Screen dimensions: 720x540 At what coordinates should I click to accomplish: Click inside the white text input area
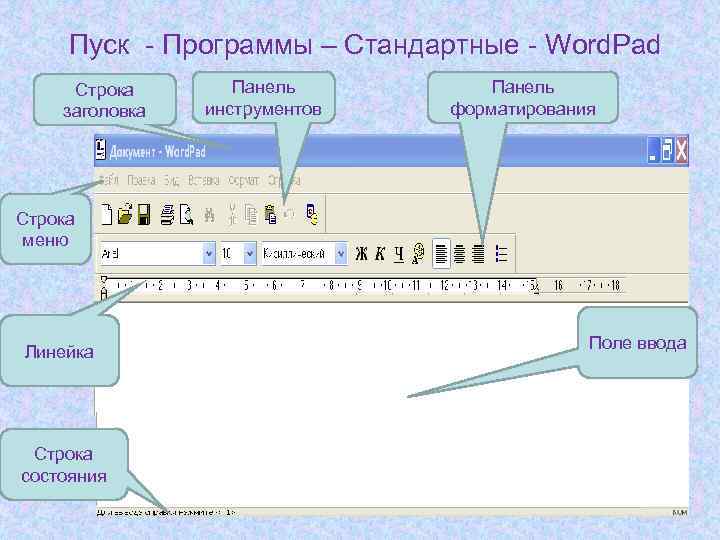[392, 404]
